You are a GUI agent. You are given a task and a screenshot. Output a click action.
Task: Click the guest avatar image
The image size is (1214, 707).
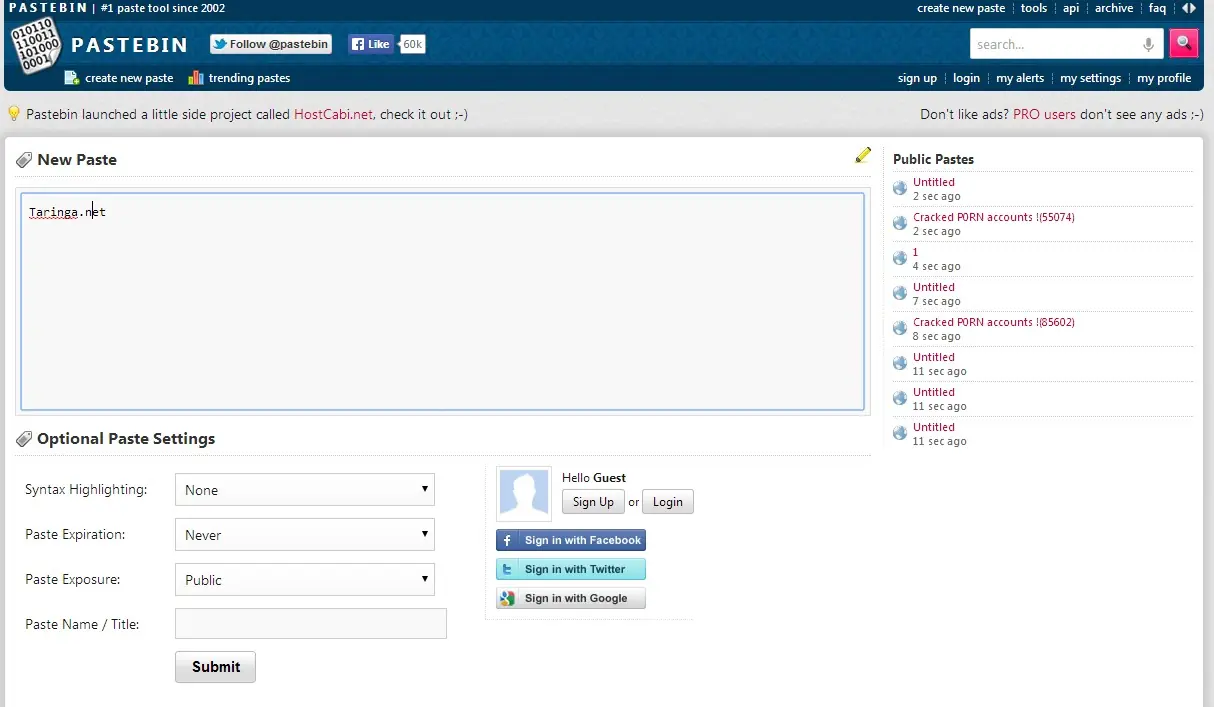pyautogui.click(x=524, y=494)
